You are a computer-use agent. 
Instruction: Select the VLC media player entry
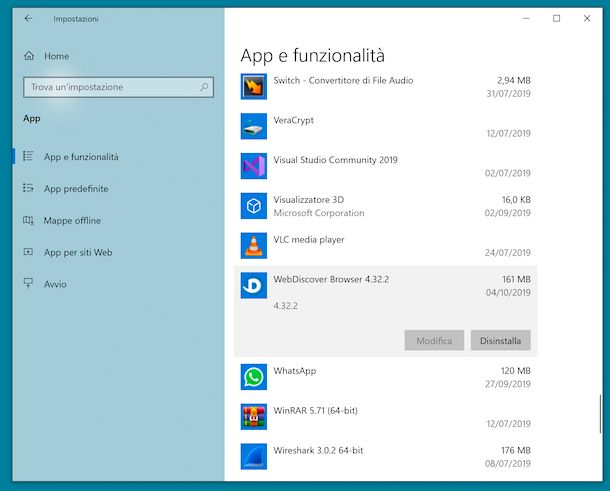[386, 246]
